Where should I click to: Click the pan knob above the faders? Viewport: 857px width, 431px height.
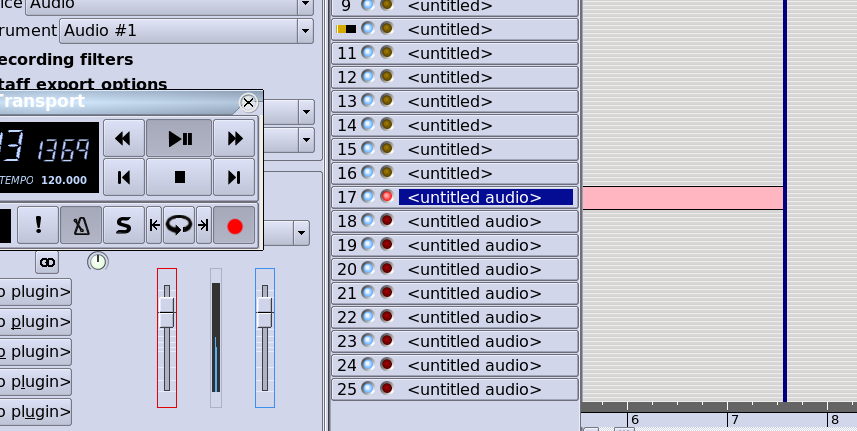click(97, 261)
